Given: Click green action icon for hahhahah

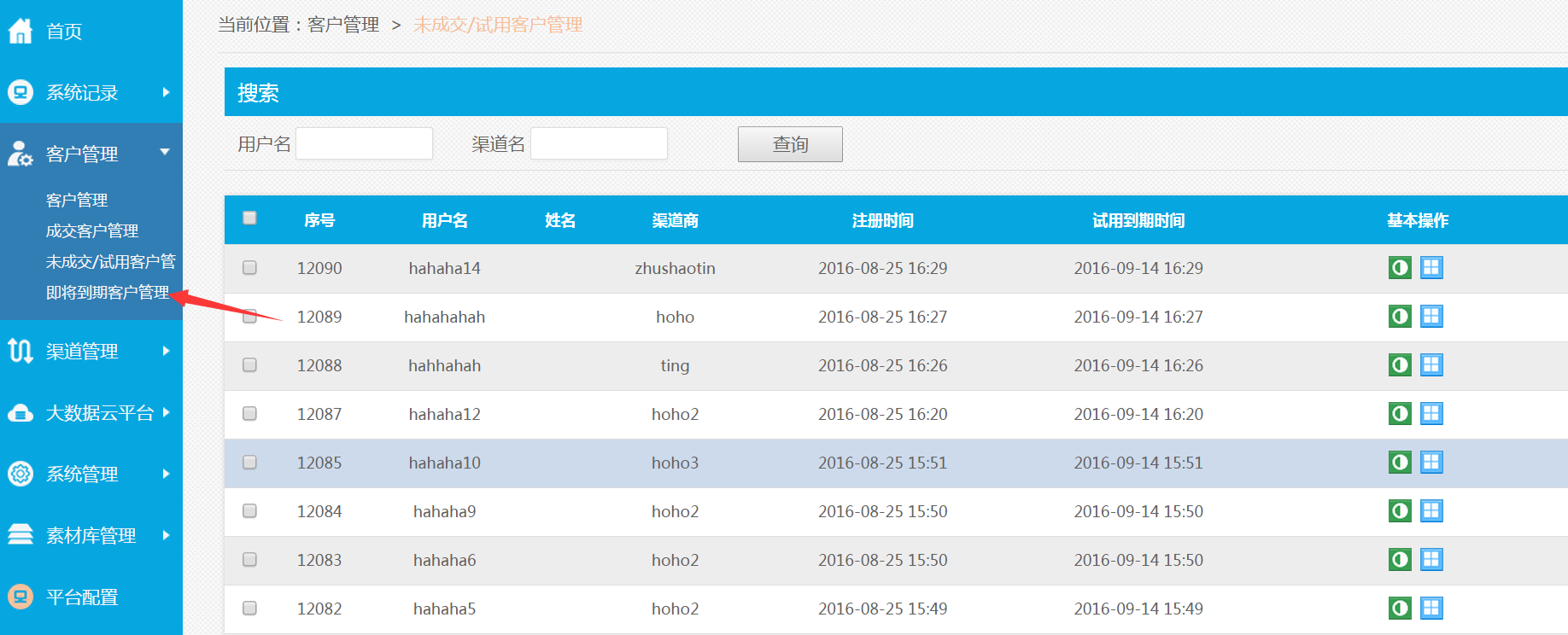Looking at the screenshot, I should click(x=1400, y=365).
